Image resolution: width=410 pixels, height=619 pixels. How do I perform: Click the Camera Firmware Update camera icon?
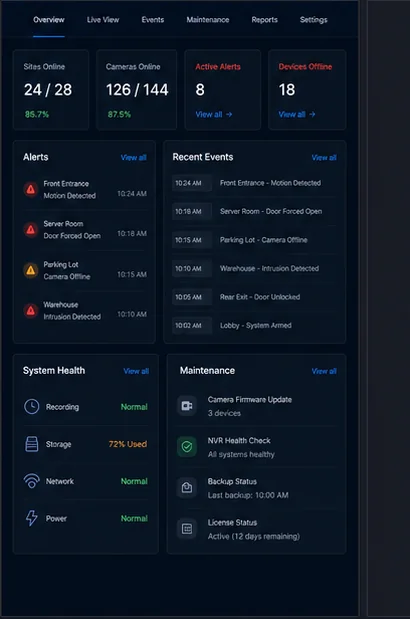pyautogui.click(x=187, y=406)
